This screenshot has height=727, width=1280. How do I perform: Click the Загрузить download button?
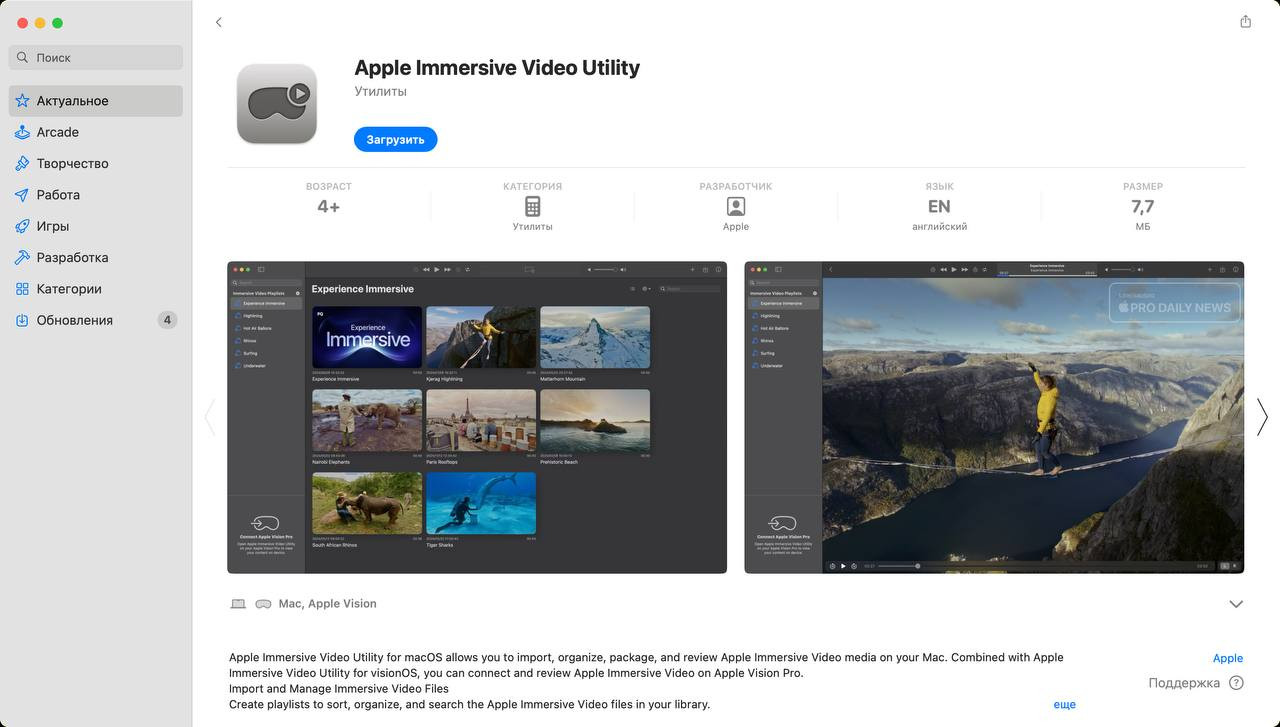(396, 139)
